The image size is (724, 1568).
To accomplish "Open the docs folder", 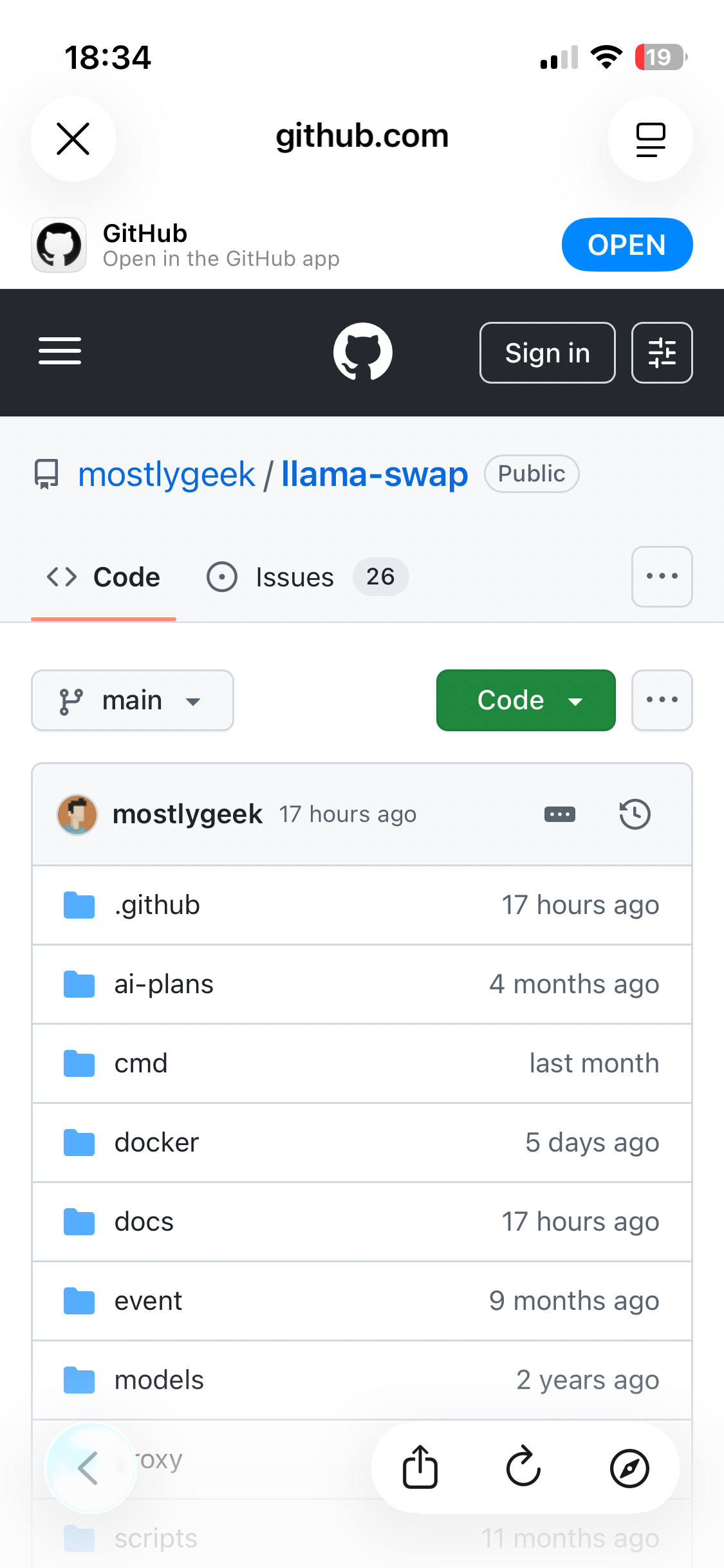I will coord(144,1222).
